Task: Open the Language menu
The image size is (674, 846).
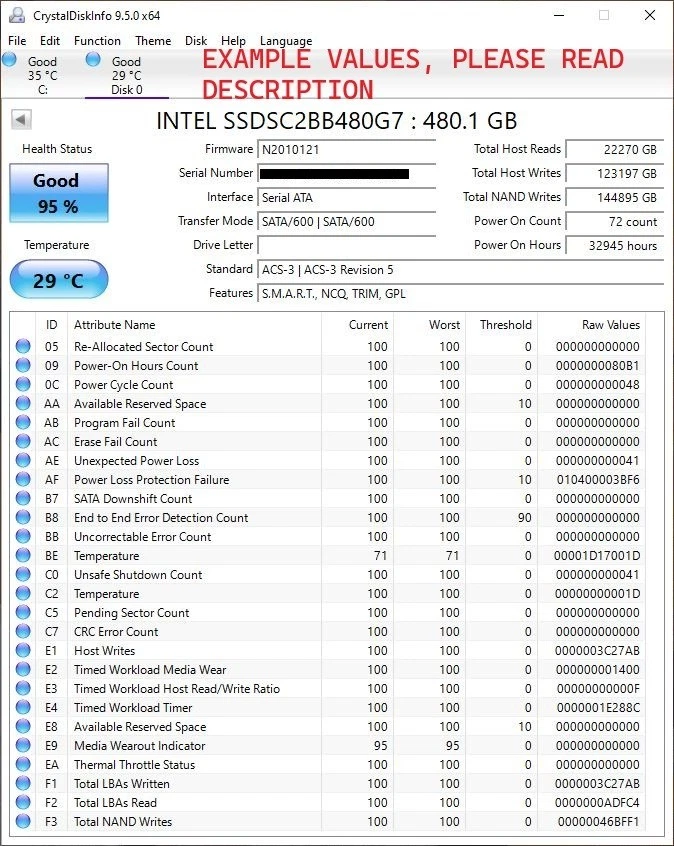Action: click(286, 41)
